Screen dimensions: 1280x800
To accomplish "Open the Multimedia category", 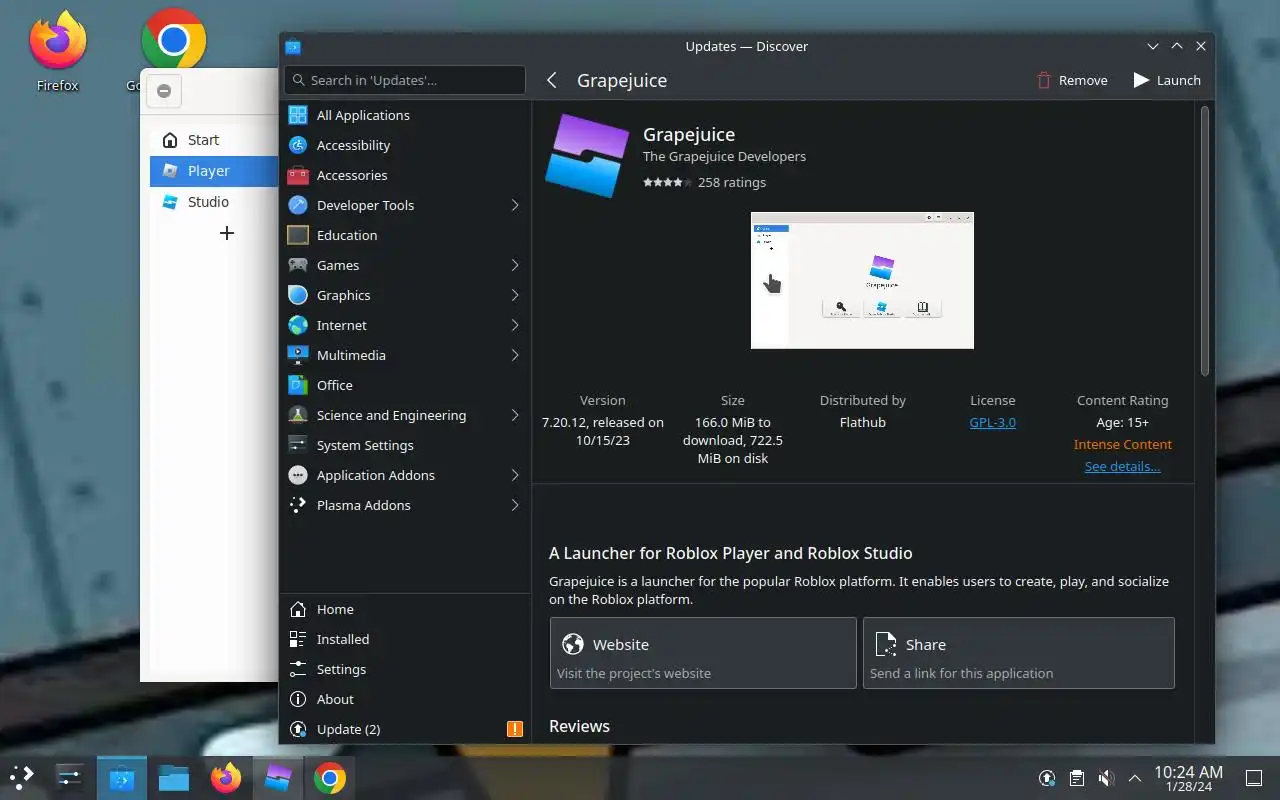I will coord(405,355).
